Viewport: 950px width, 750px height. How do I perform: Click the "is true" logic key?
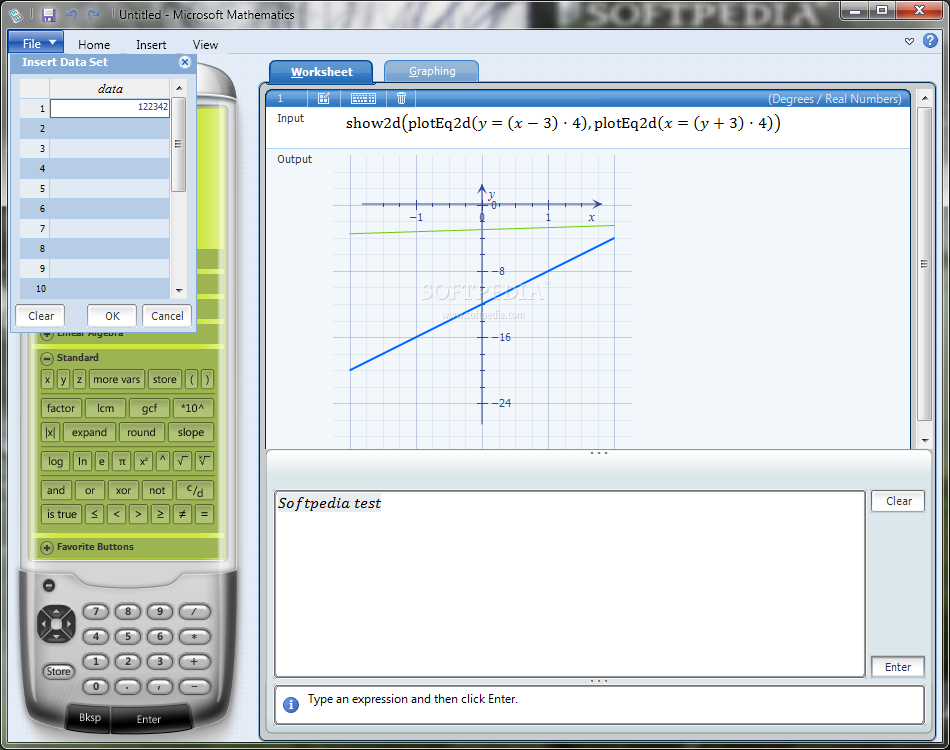pyautogui.click(x=62, y=514)
